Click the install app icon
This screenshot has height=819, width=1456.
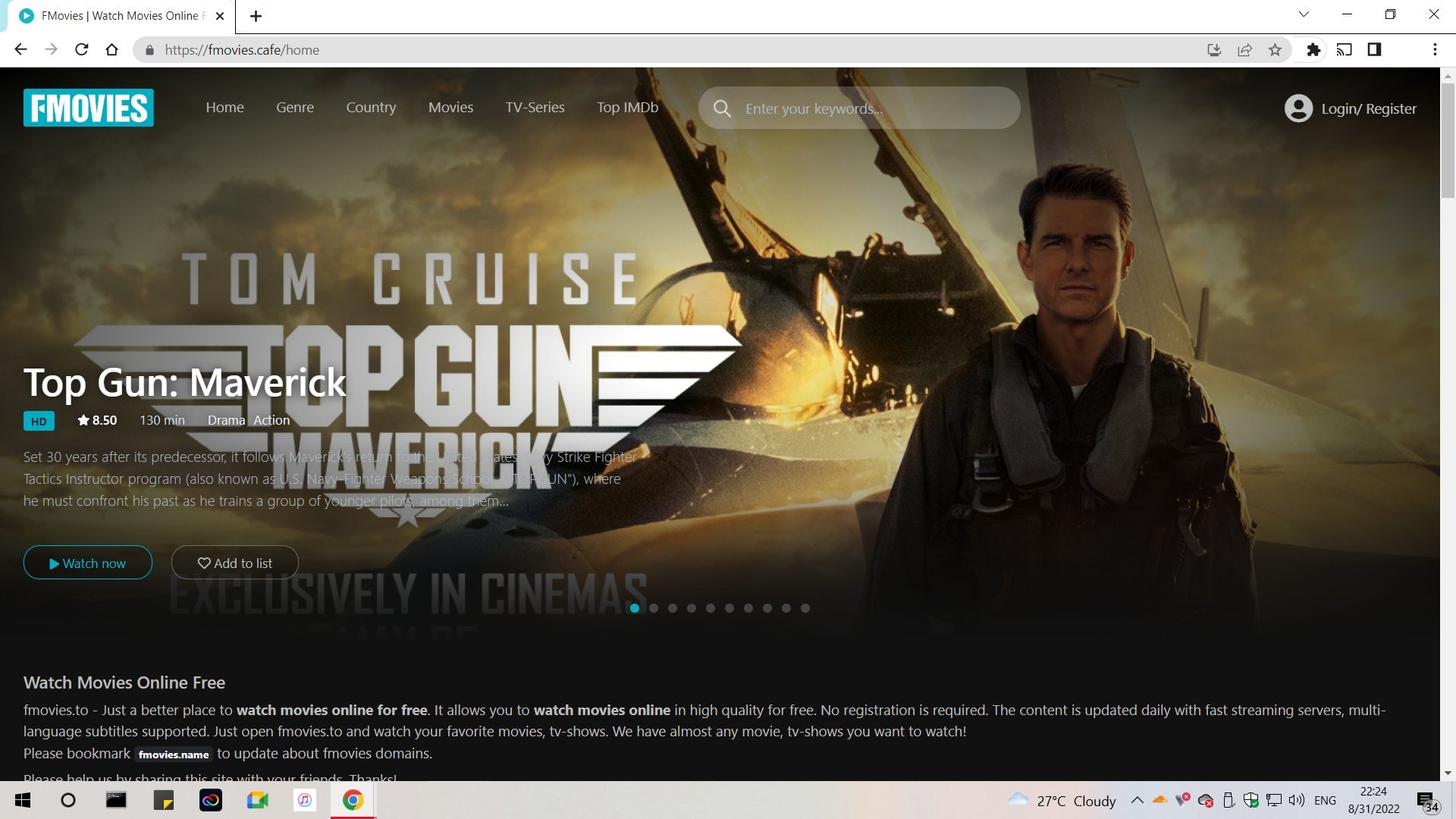pyautogui.click(x=1214, y=50)
